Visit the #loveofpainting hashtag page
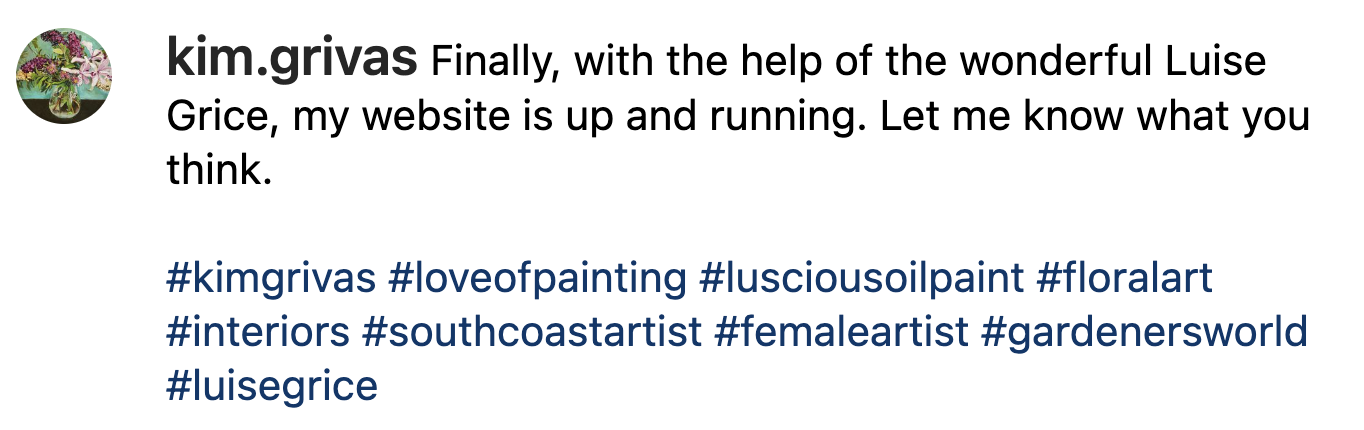Screen dimensions: 1364x430 coord(537,277)
